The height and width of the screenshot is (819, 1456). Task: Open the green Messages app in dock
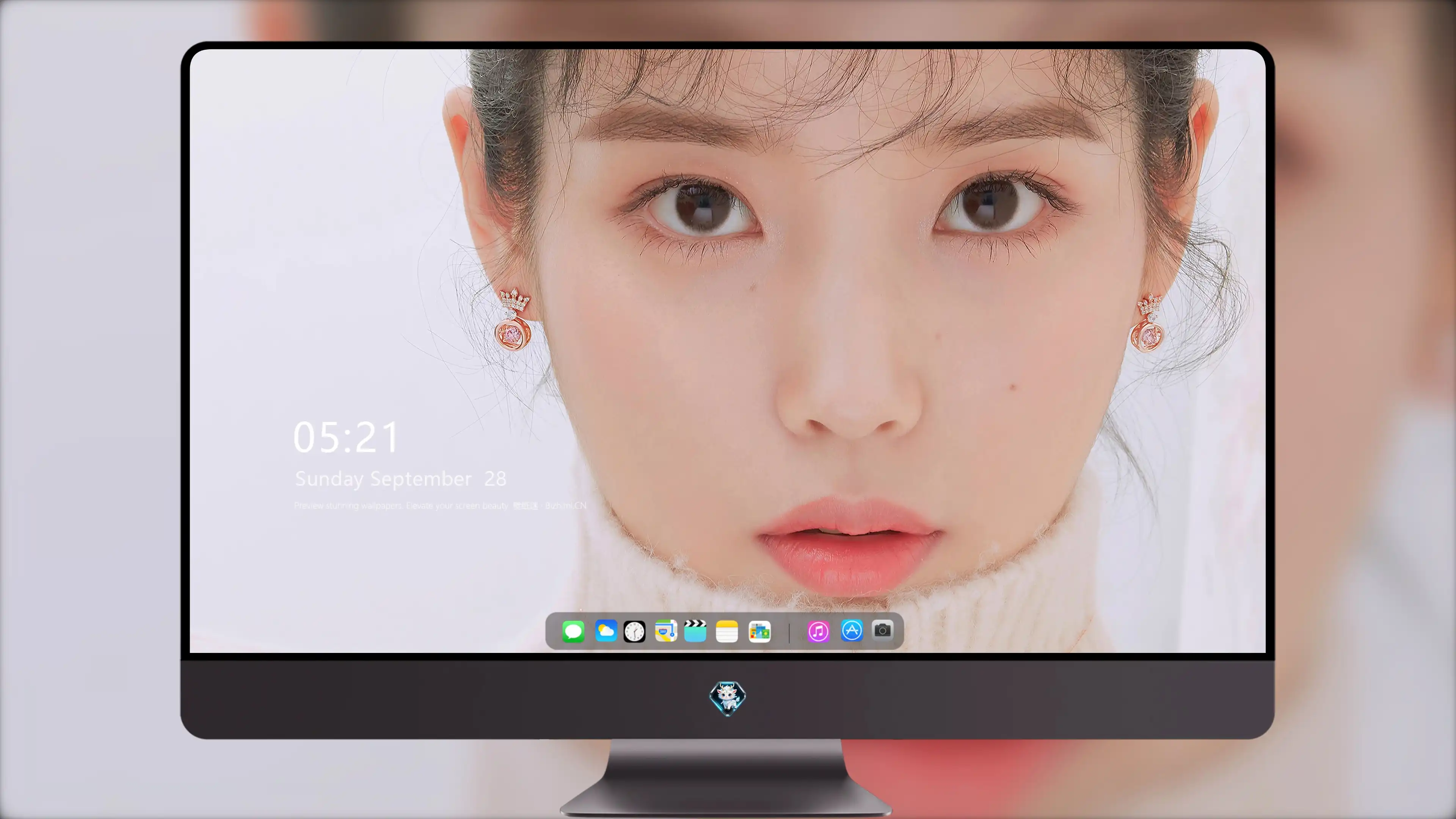click(573, 631)
